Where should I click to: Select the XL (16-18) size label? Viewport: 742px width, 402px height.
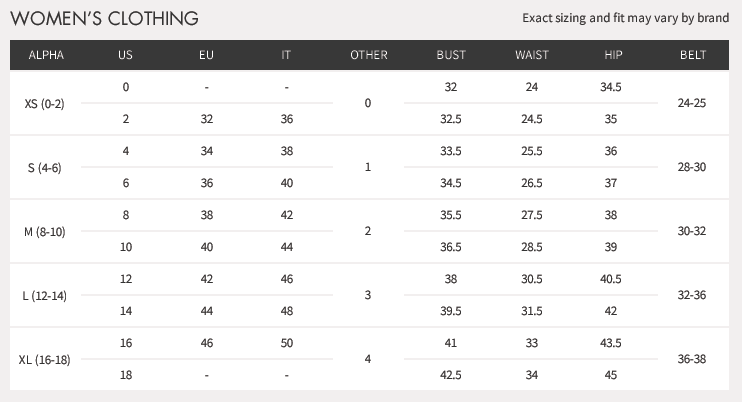44,360
